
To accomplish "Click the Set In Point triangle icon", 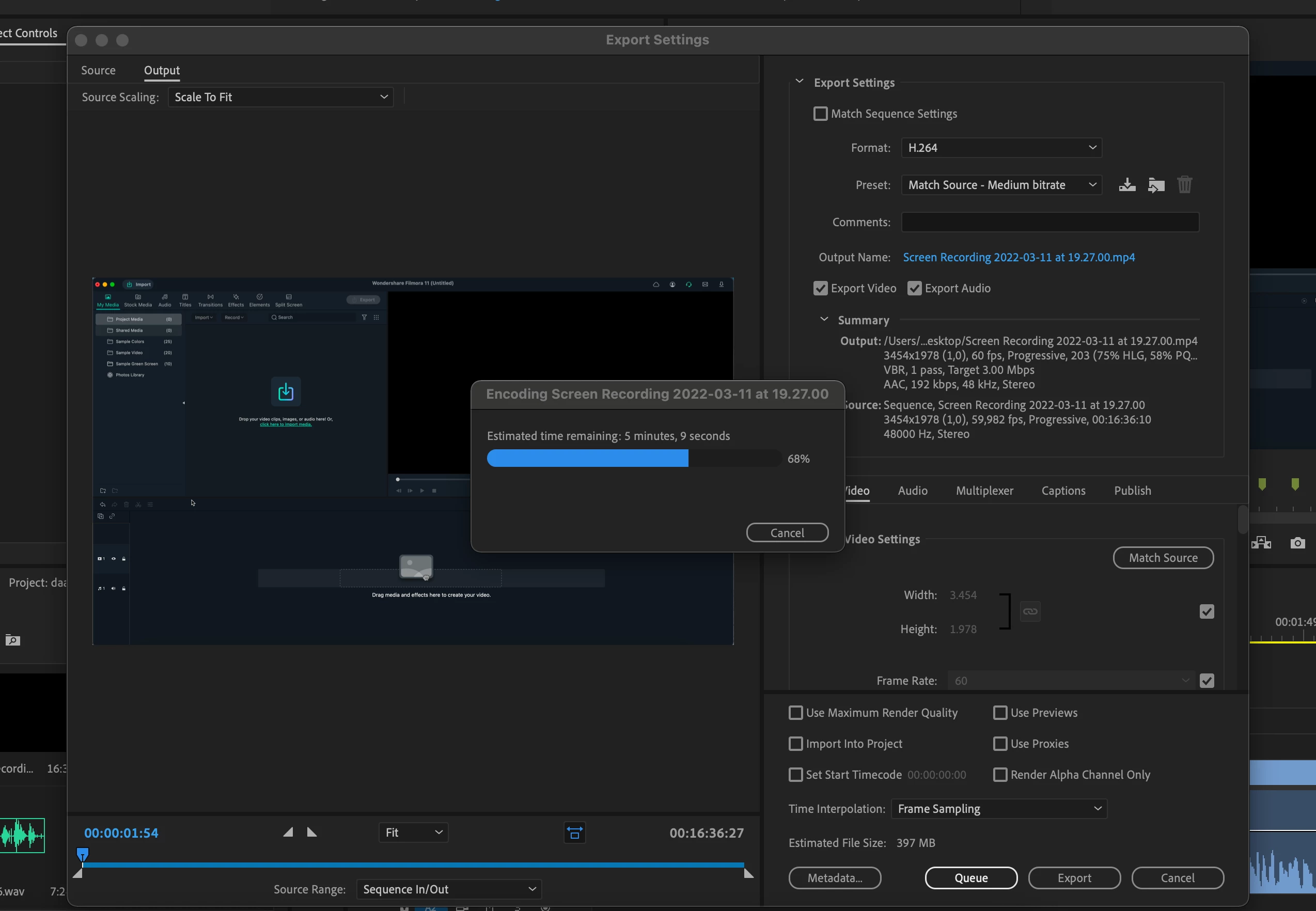I will (288, 832).
